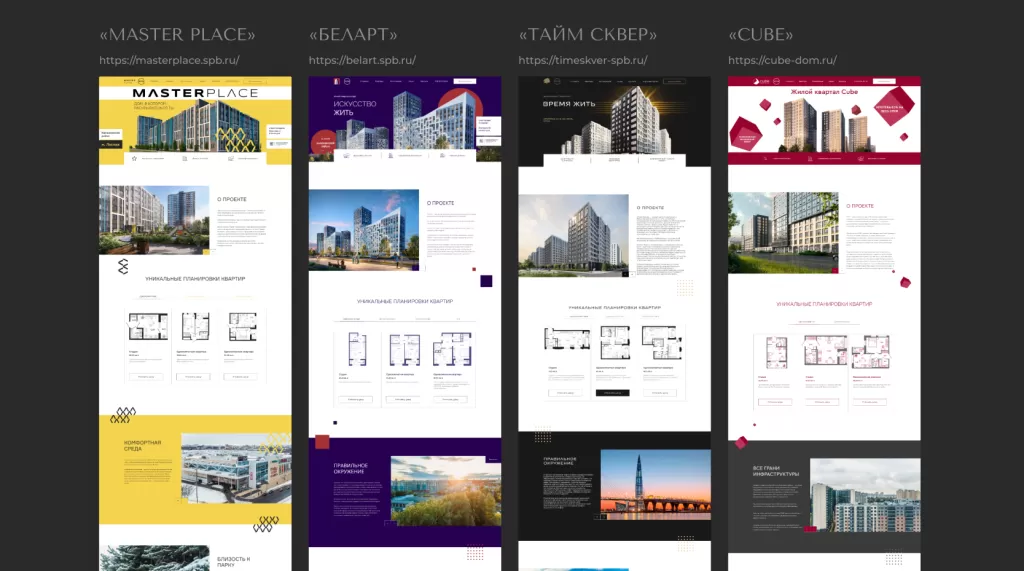Click the zigzag ornament below Master Place photo
This screenshot has width=1024, height=571.
pyautogui.click(x=123, y=267)
